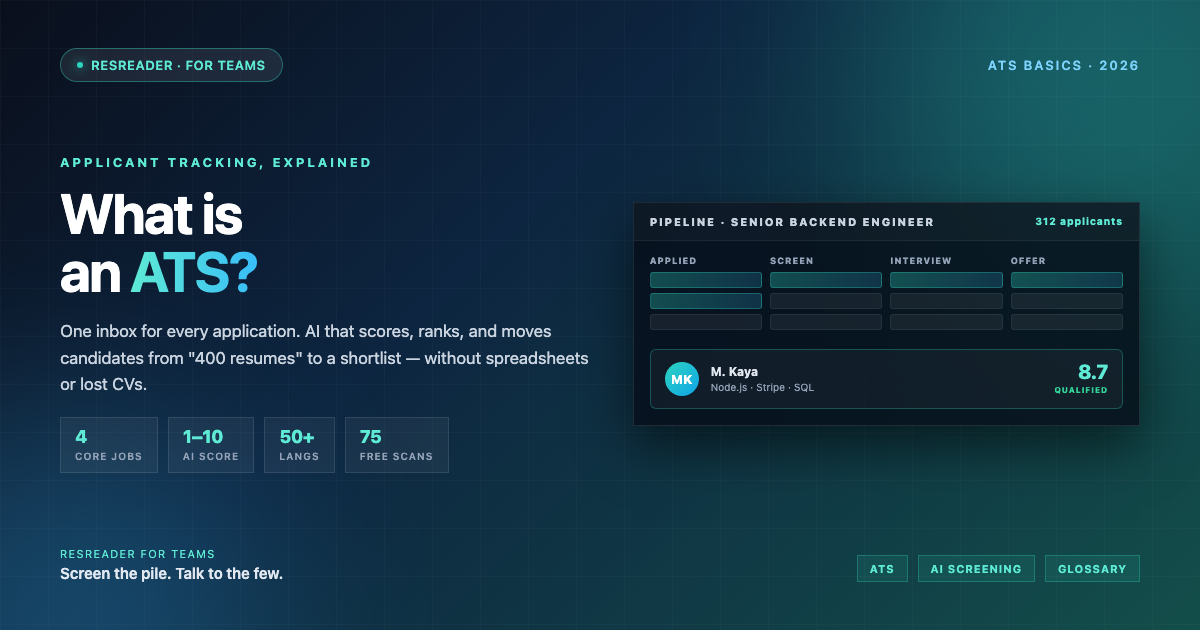Viewport: 1200px width, 630px height.
Task: Click the highlighted bar under SCREEN
Action: (826, 280)
